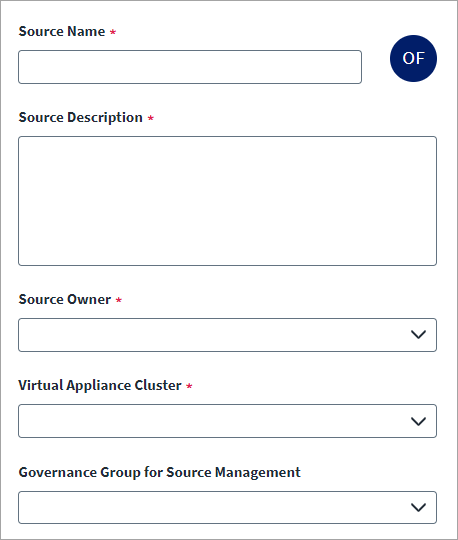Click the OF avatar circle icon

(413, 58)
